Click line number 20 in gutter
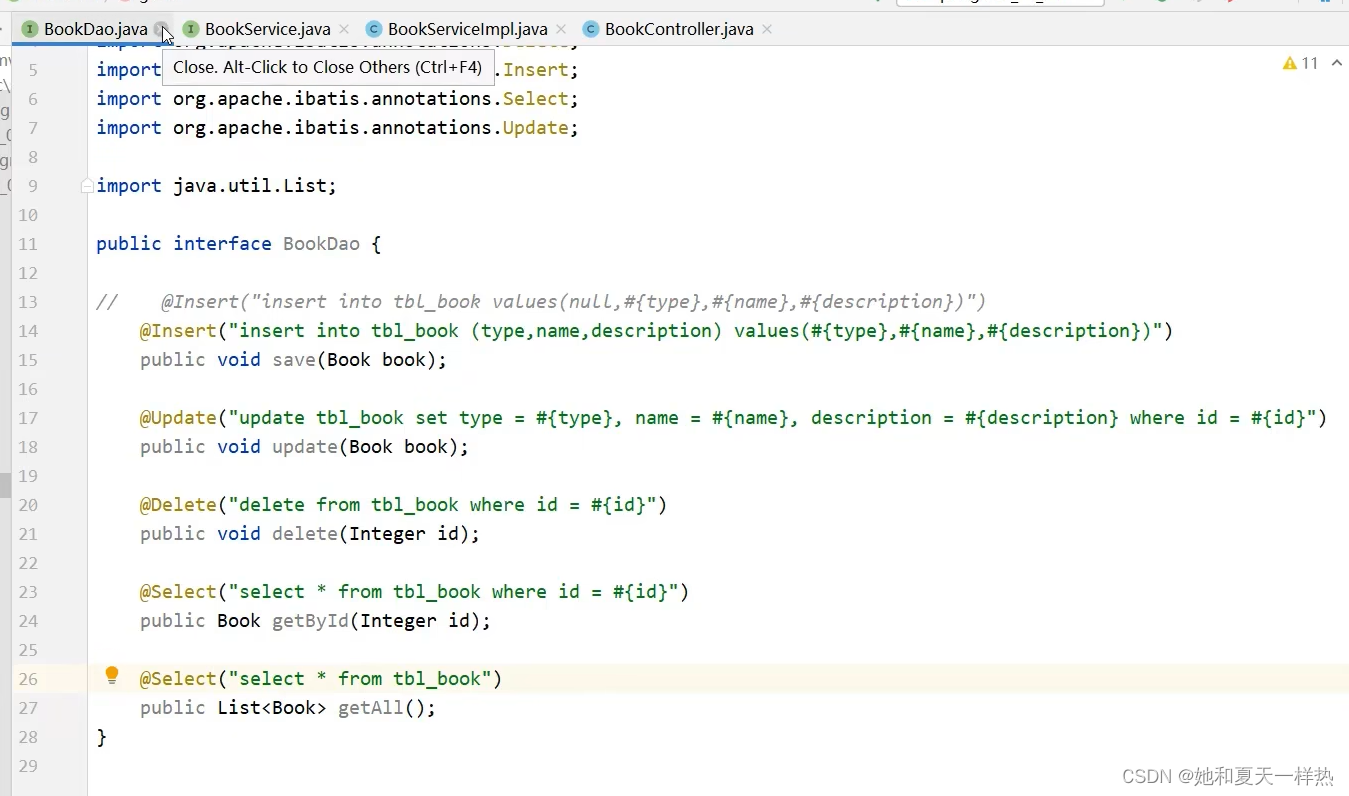Viewport: 1349px width, 796px height. [28, 505]
